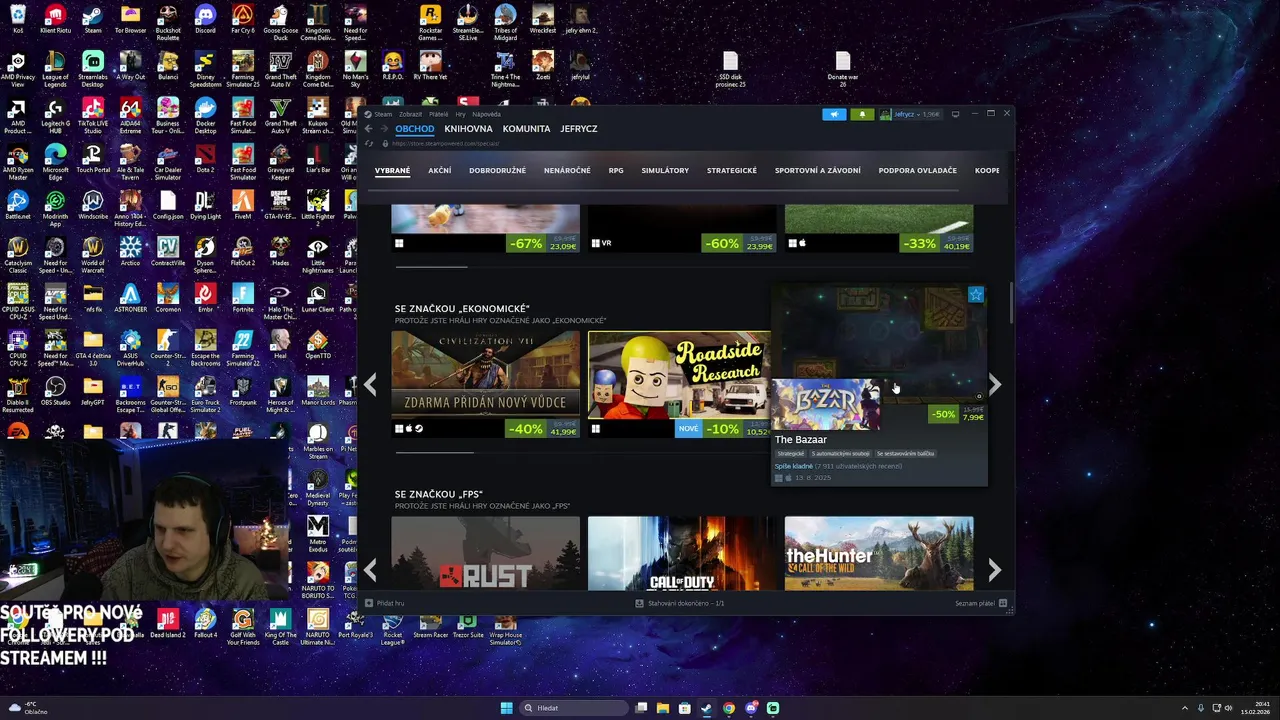The width and height of the screenshot is (1280, 720).
Task: Click Windows taskbar Hledat search box
Action: (574, 708)
